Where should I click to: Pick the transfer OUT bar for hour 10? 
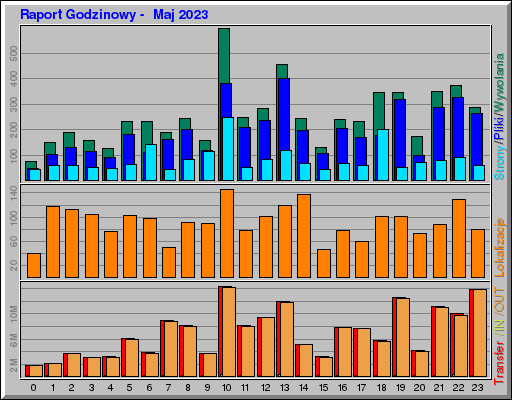(229, 332)
